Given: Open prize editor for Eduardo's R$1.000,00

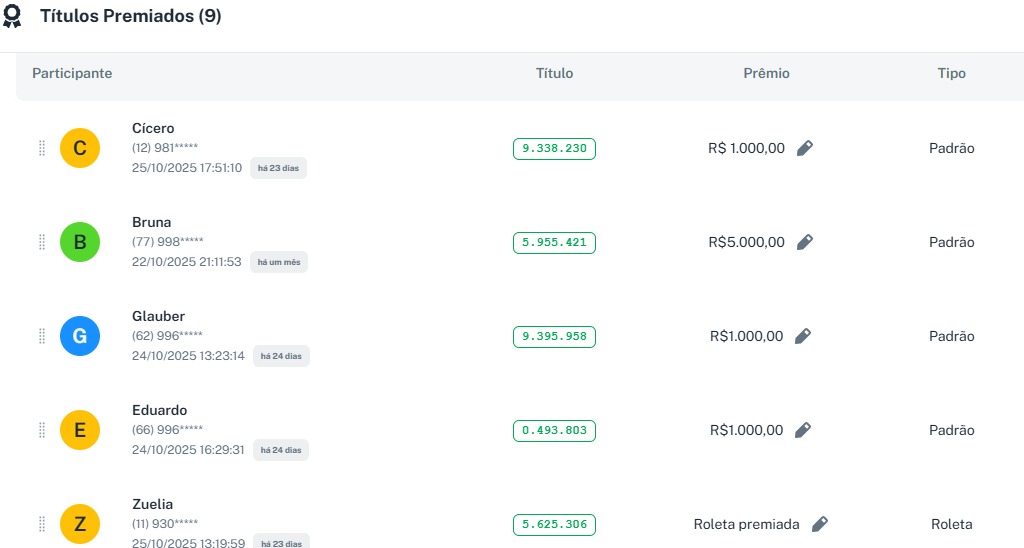Looking at the screenshot, I should 803,430.
